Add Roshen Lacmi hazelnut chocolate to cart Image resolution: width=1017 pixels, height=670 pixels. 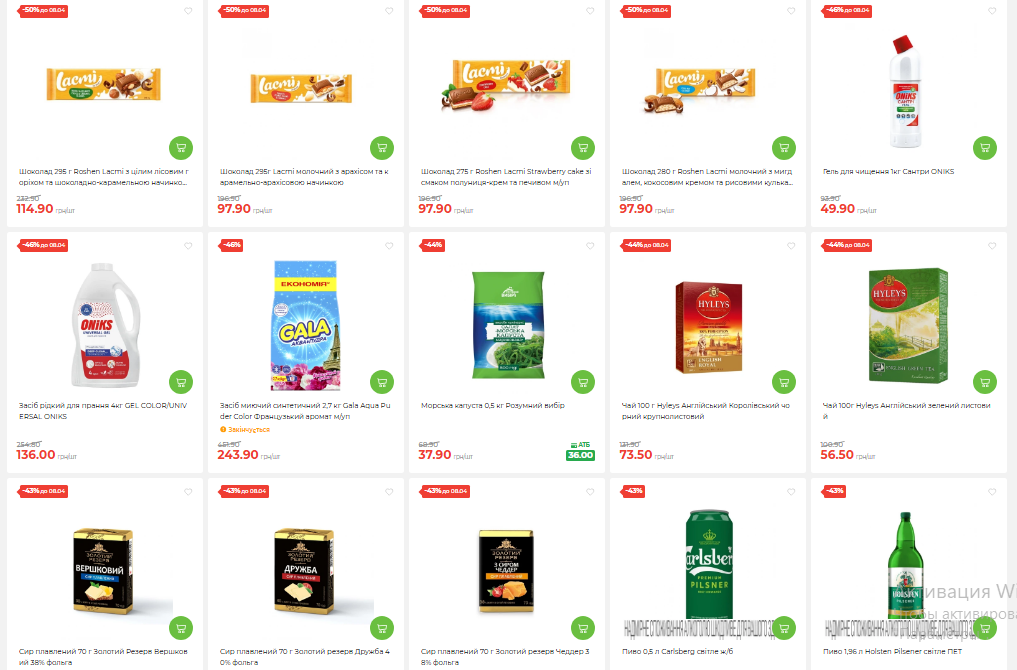[181, 148]
